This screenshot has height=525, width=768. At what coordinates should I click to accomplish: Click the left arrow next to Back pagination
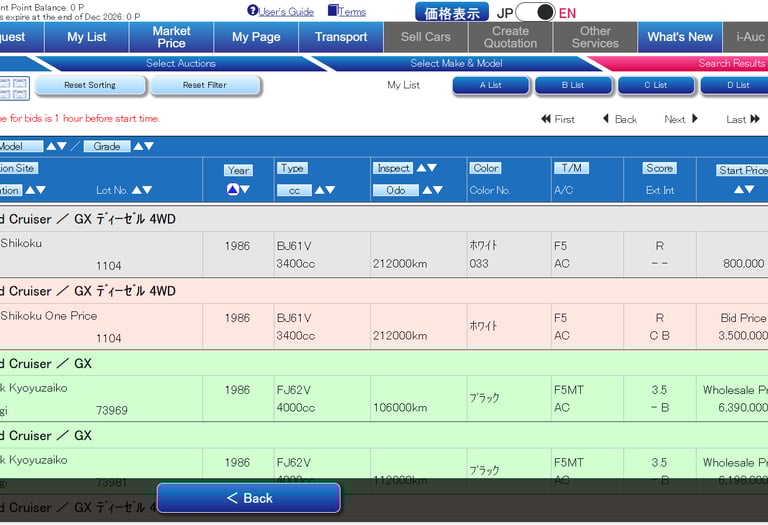[606, 119]
